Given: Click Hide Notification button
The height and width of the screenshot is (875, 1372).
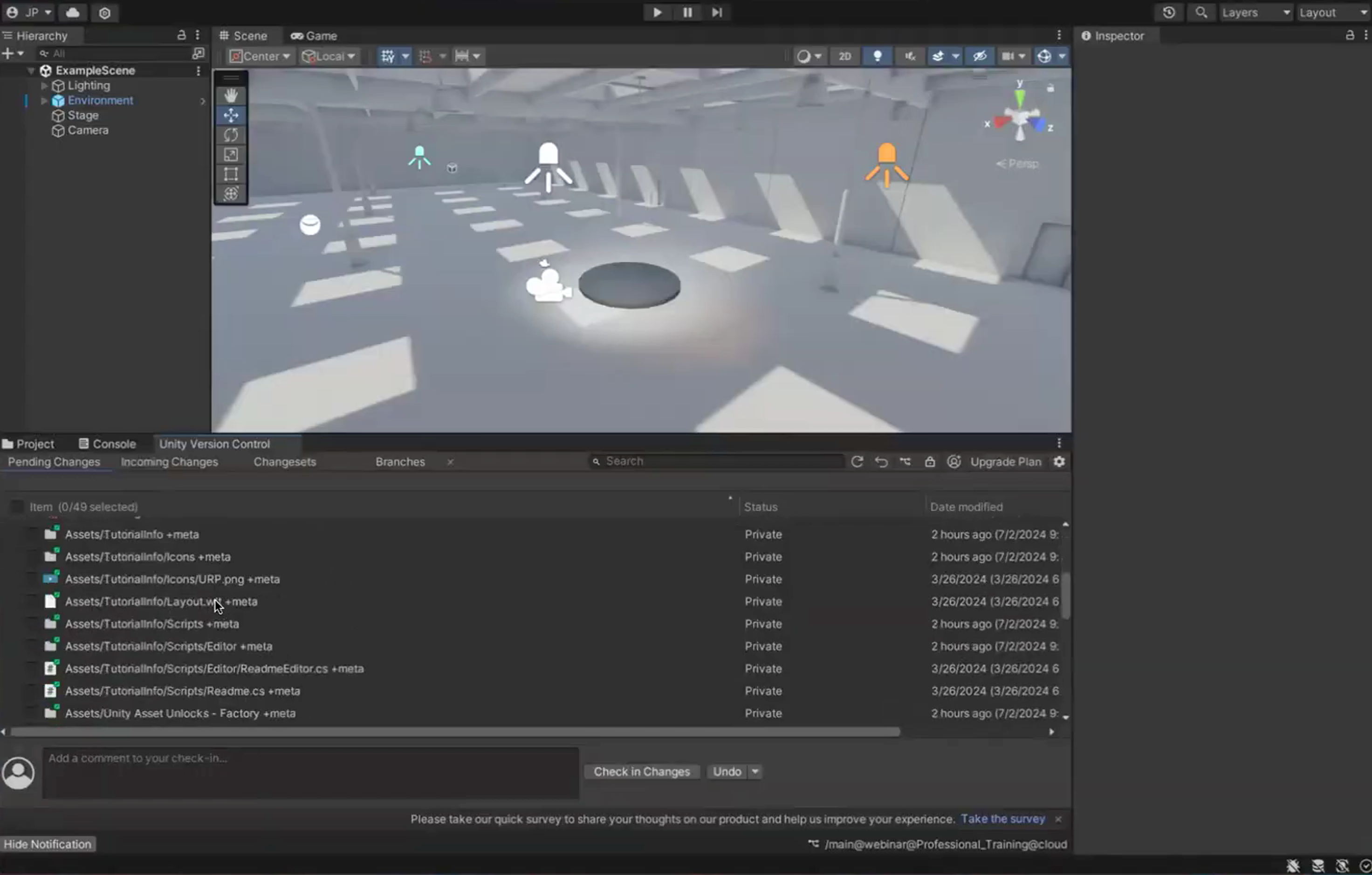Looking at the screenshot, I should click(48, 844).
